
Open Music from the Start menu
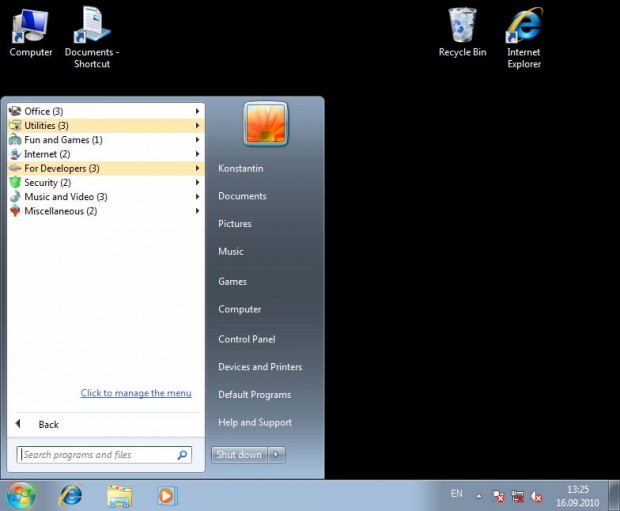(231, 252)
